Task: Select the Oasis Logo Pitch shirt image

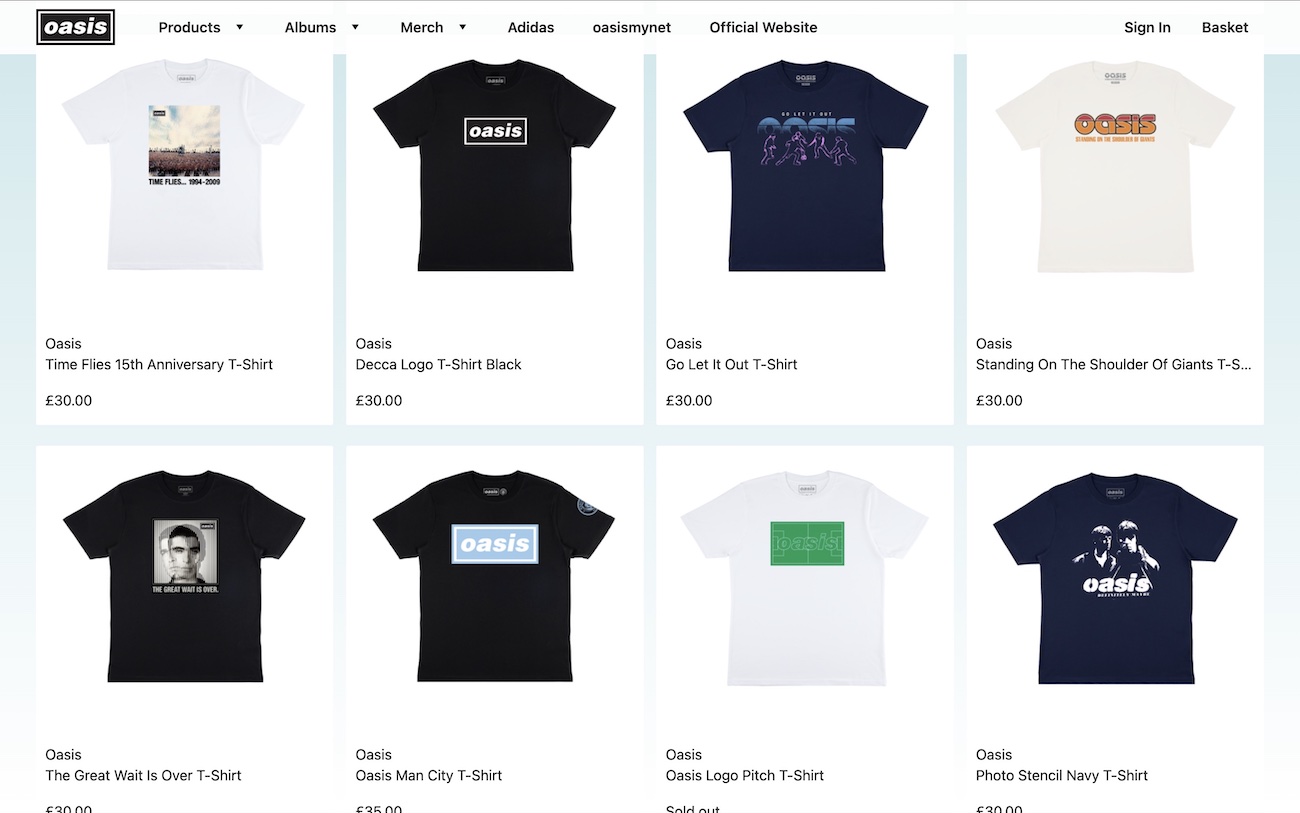Action: (805, 578)
